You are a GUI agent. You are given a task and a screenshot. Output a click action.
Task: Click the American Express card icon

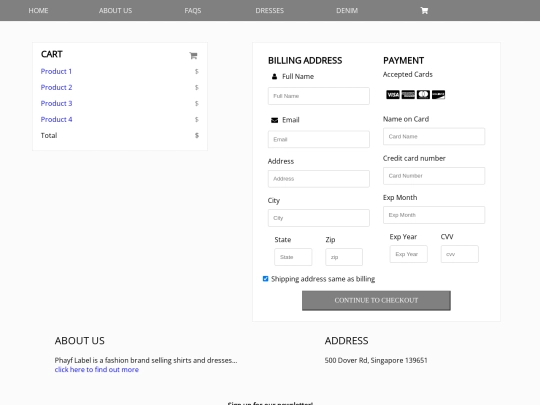(x=408, y=95)
